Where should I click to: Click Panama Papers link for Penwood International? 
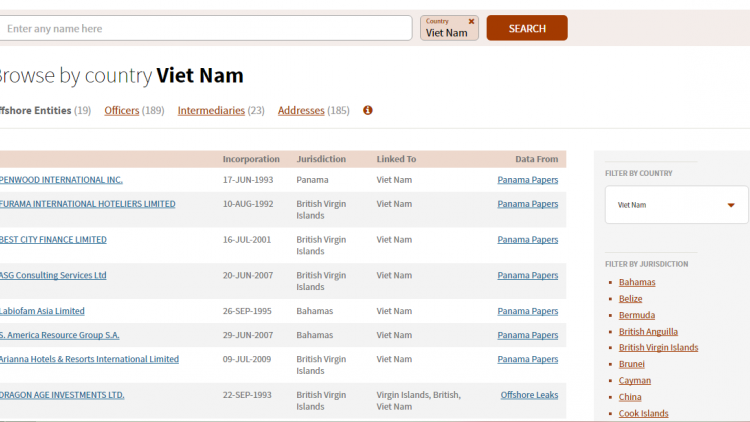527,180
